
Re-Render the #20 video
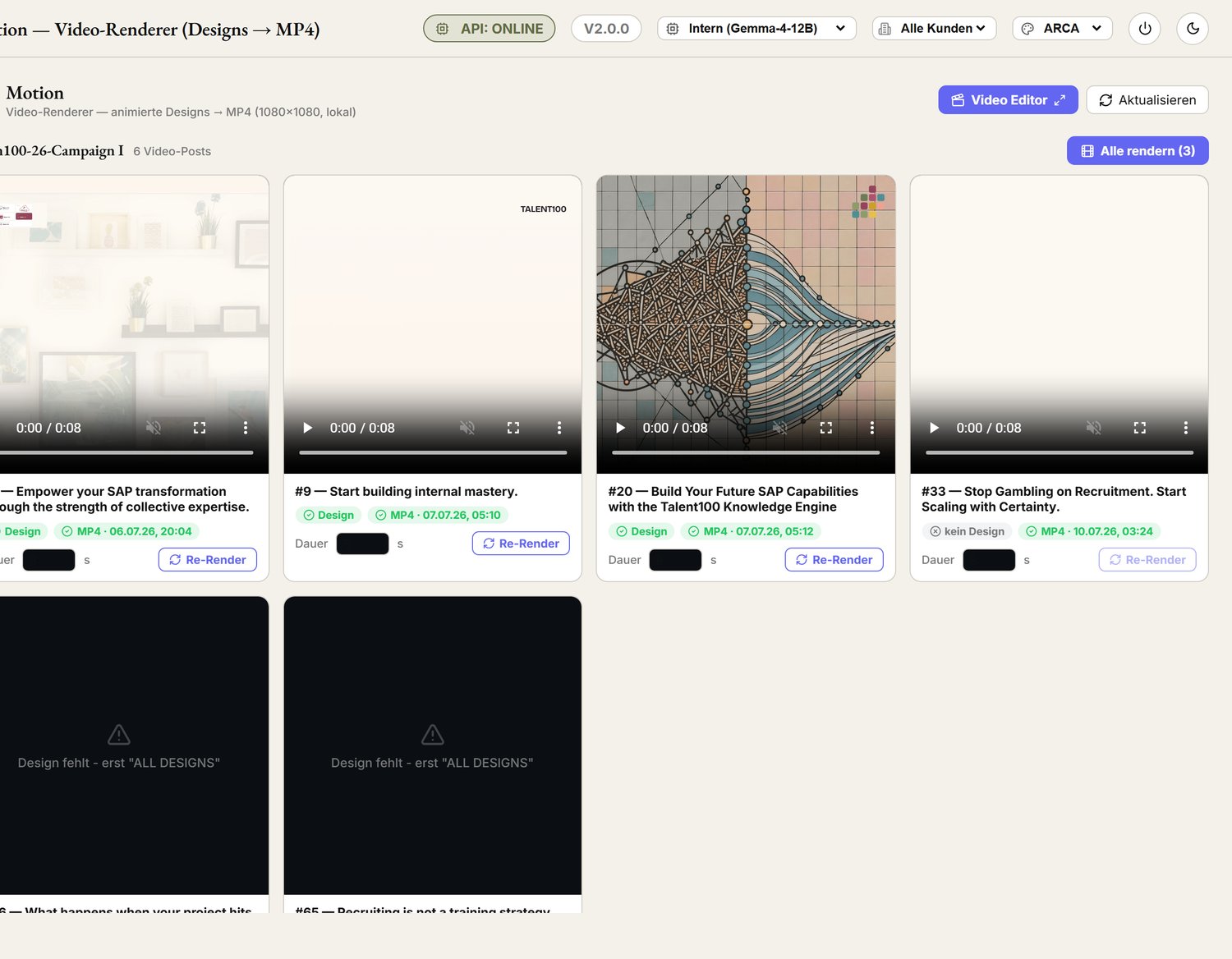coord(834,560)
